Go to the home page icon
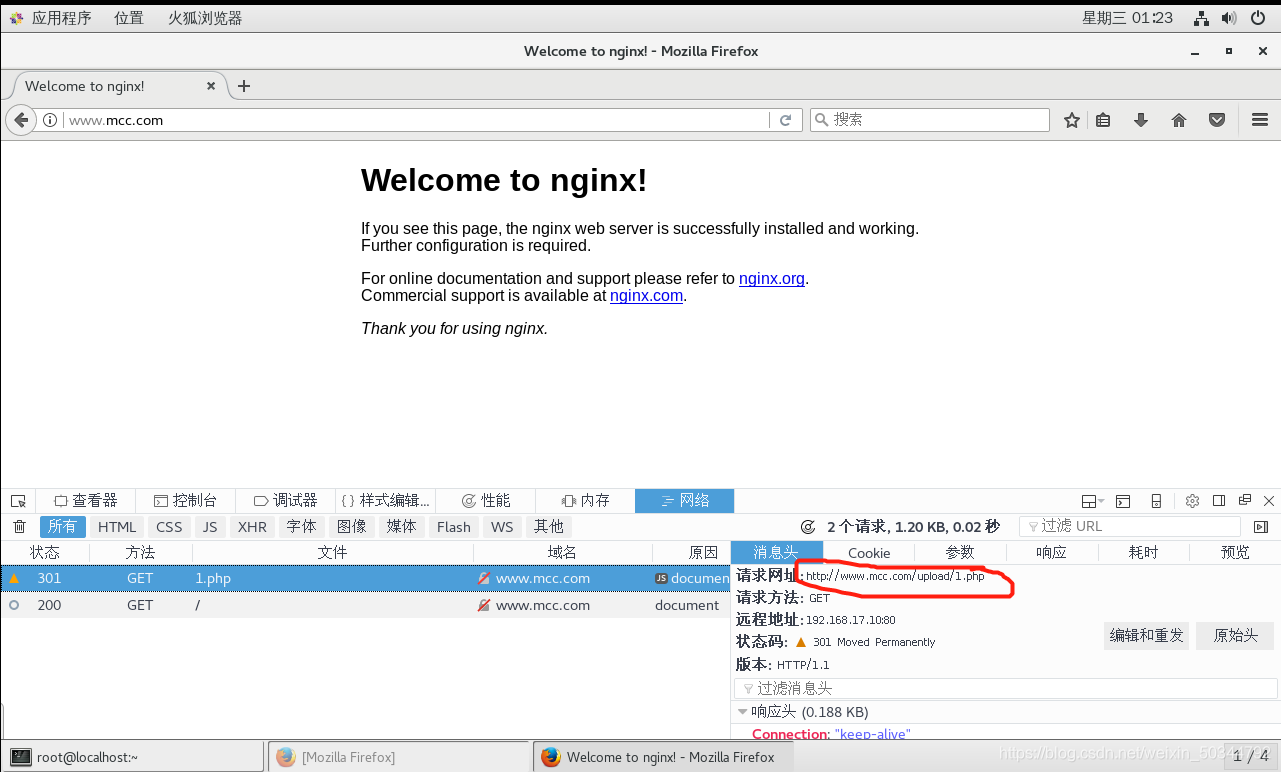Image resolution: width=1281 pixels, height=772 pixels. coord(1179,120)
